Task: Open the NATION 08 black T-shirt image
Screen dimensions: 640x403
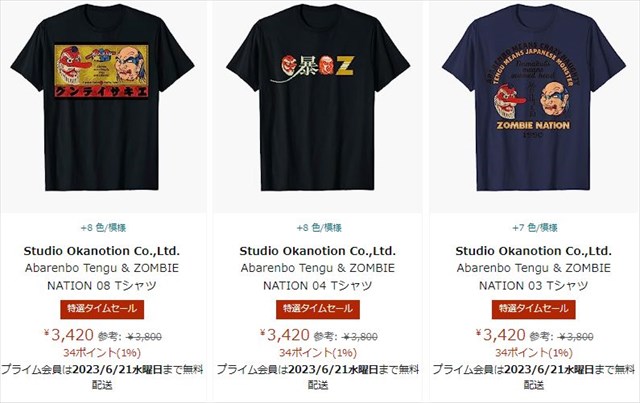Action: [x=102, y=98]
